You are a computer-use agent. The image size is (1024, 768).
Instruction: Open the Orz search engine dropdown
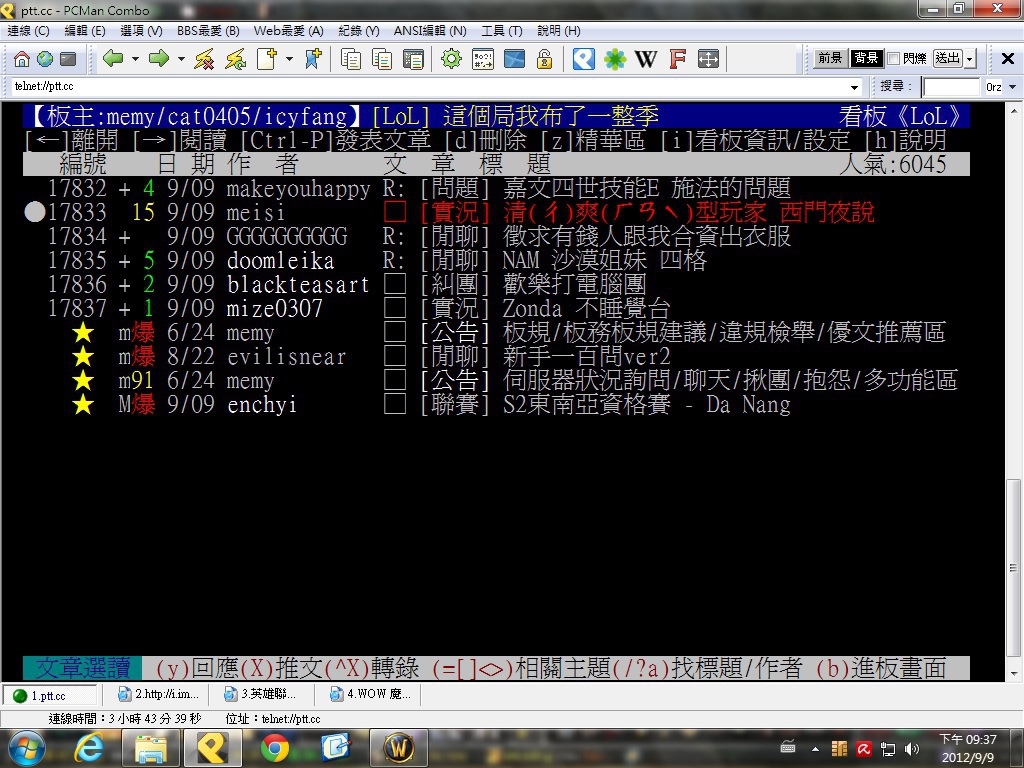click(1013, 87)
